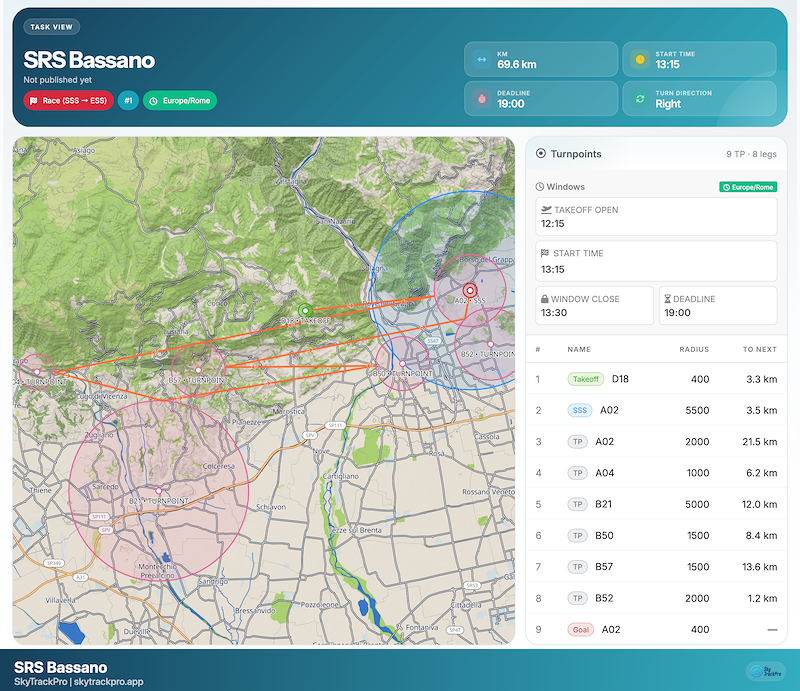This screenshot has width=800, height=691.
Task: Click the A04 turnpoint marker on map
Action: [x=37, y=372]
